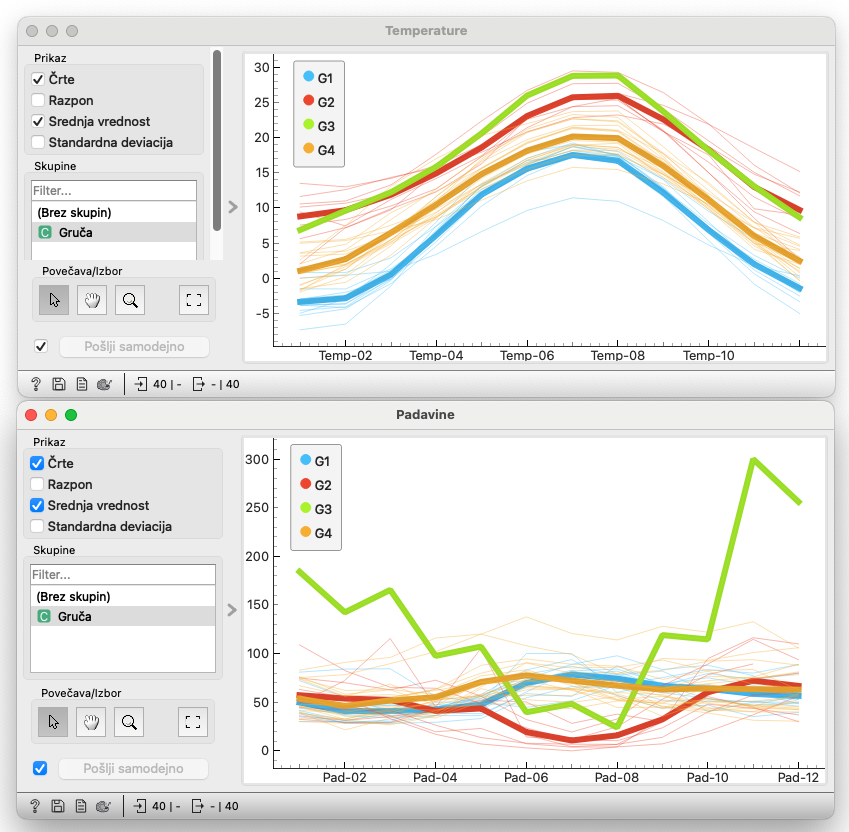
Task: Open the report icon in Padavine status bar
Action: [x=81, y=806]
